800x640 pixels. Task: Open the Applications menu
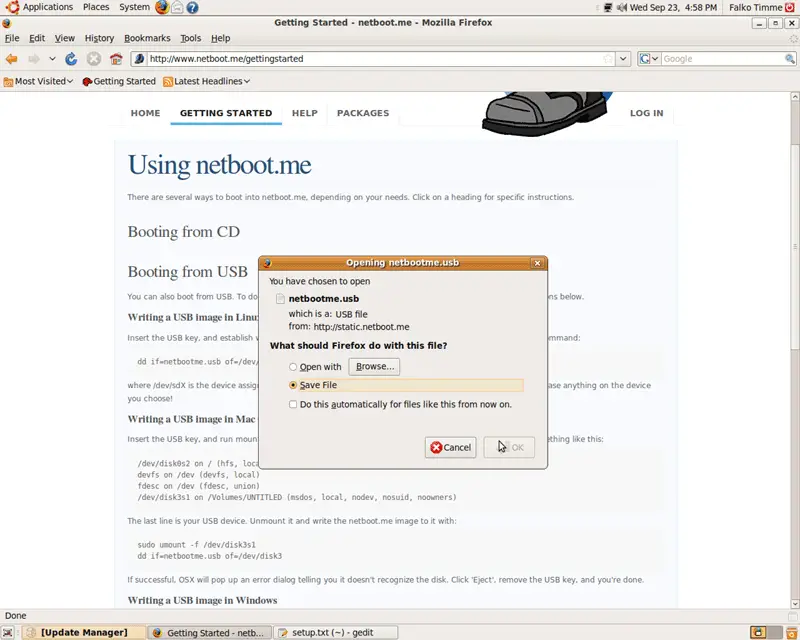[x=48, y=7]
